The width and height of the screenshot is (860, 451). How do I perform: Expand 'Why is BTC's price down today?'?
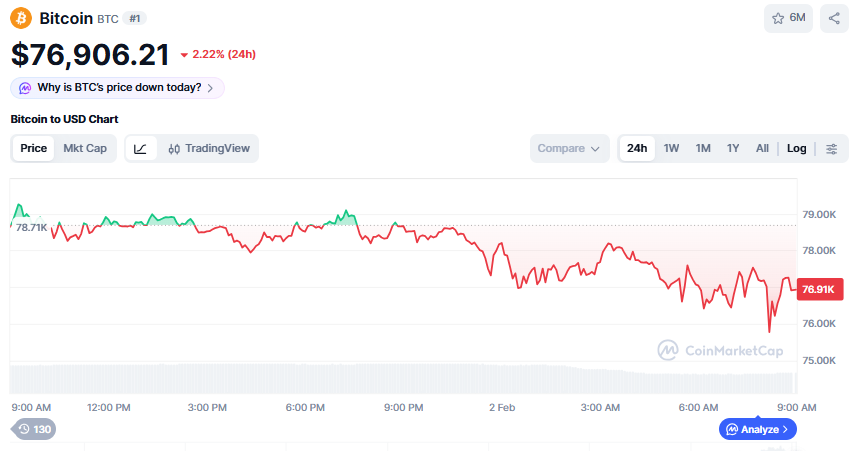pos(117,88)
